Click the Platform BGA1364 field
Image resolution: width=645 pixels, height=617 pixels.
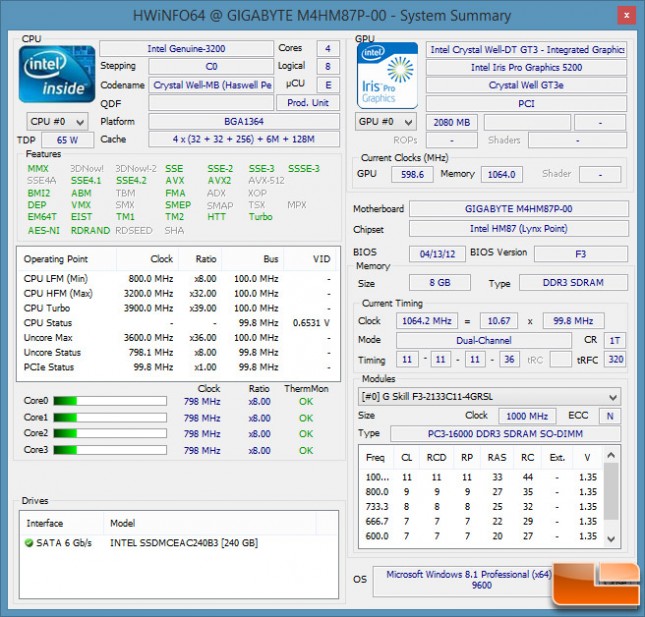click(244, 122)
